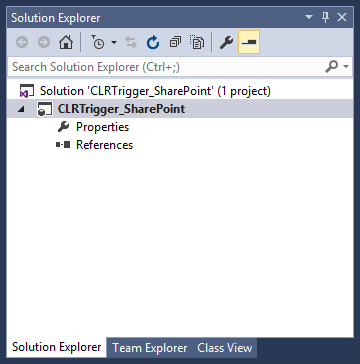The width and height of the screenshot is (360, 364).
Task: Open Properties via the wrench toolbar icon
Action: tap(227, 42)
